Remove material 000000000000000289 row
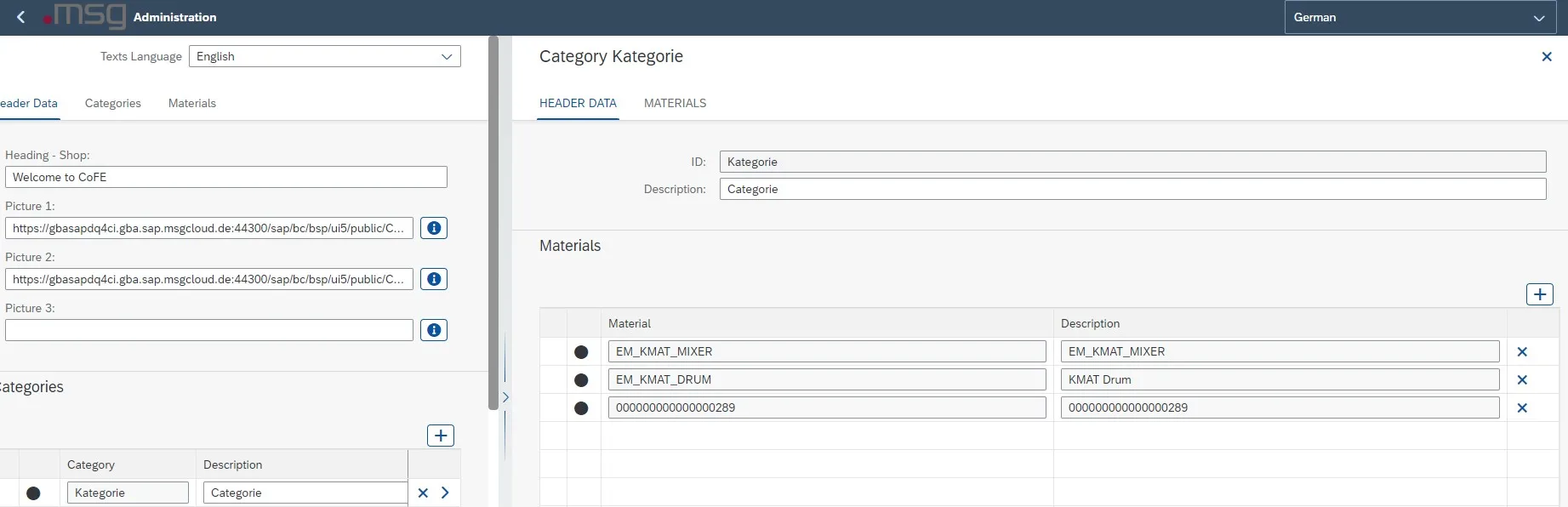The width and height of the screenshot is (1568, 507). pyautogui.click(x=1522, y=408)
